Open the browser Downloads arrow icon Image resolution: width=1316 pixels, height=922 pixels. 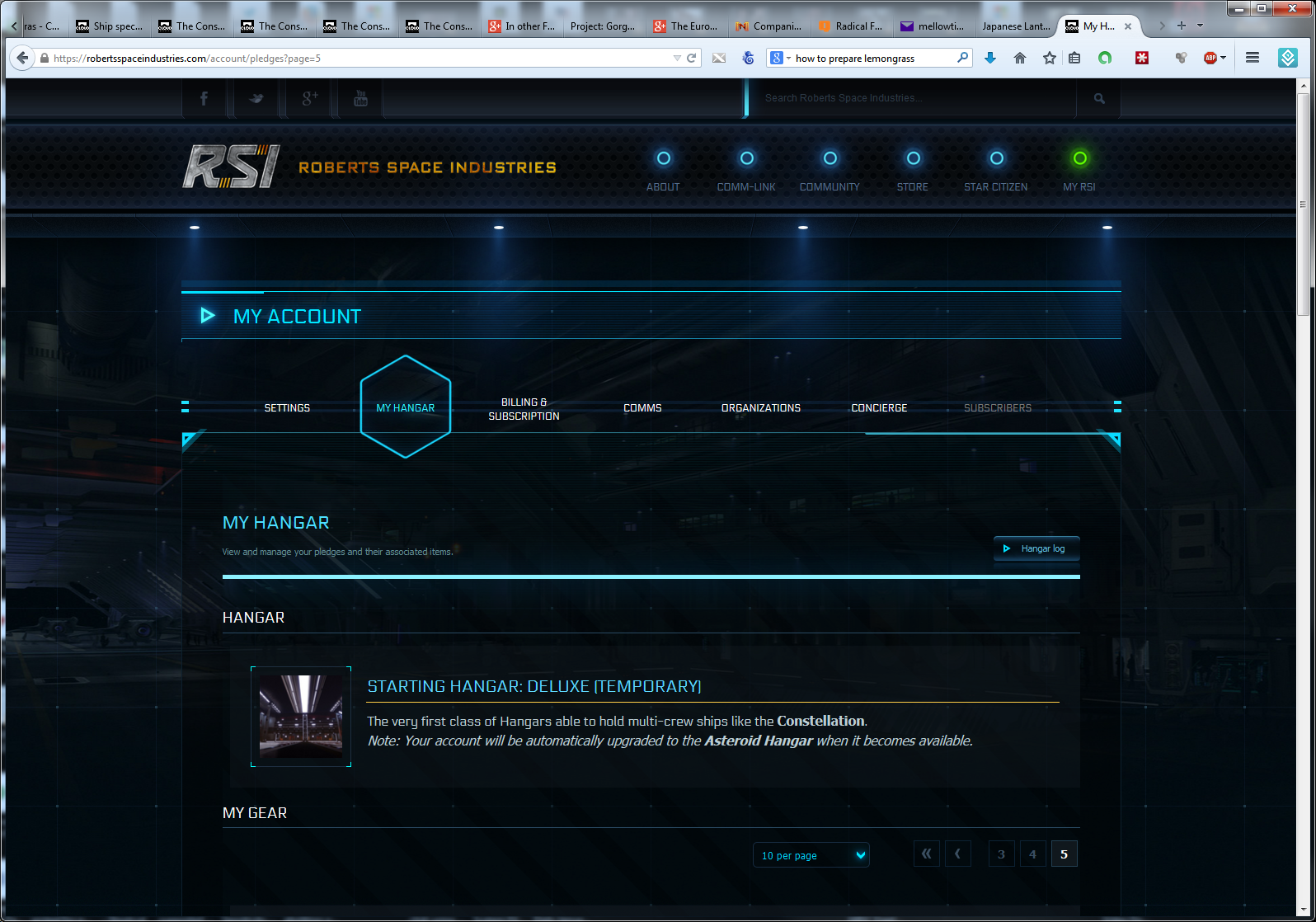990,58
